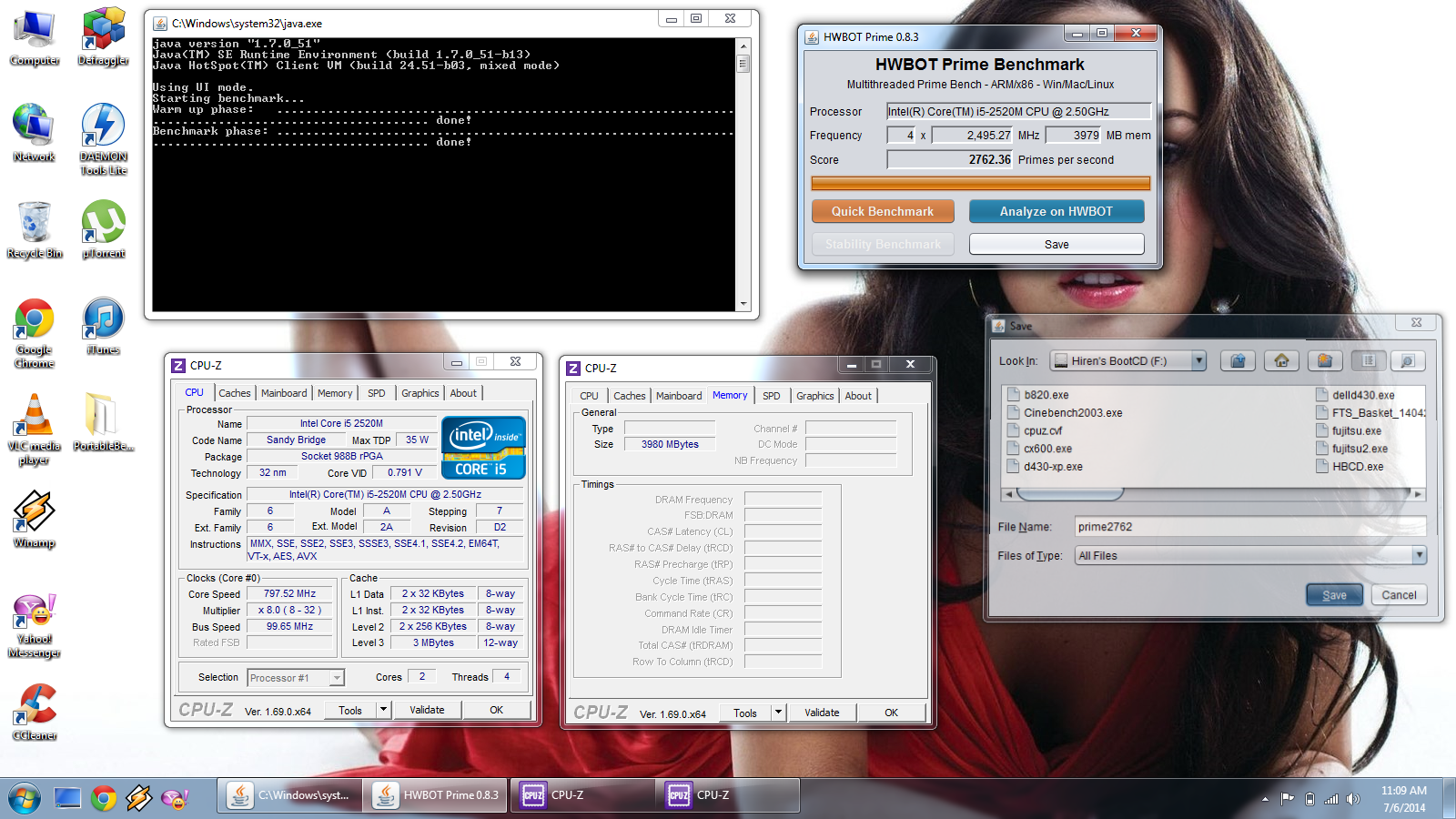Viewport: 1456px width, 819px height.
Task: Click Validate in right CPU-Z window
Action: tap(823, 713)
